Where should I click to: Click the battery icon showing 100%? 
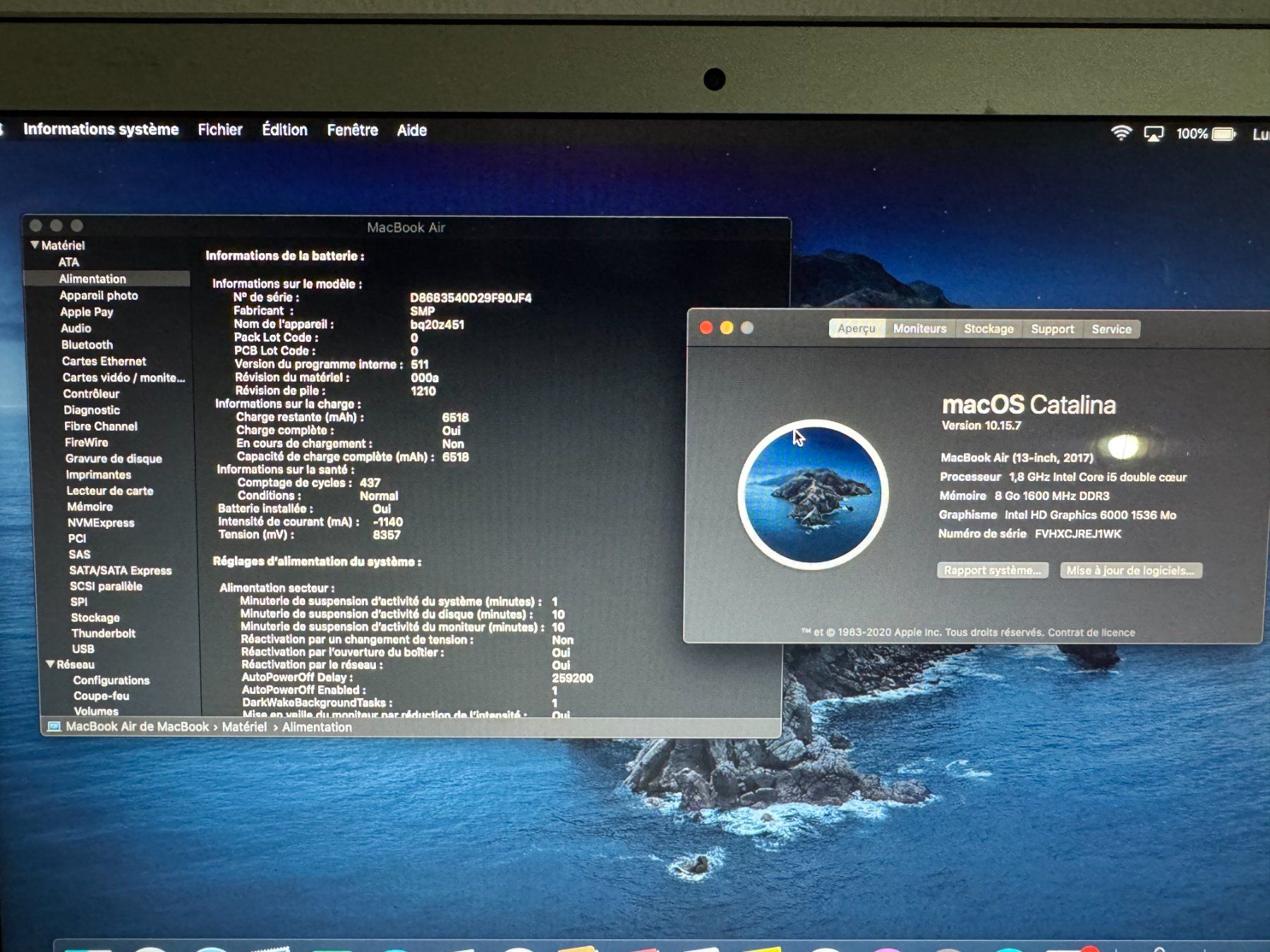click(x=1224, y=134)
